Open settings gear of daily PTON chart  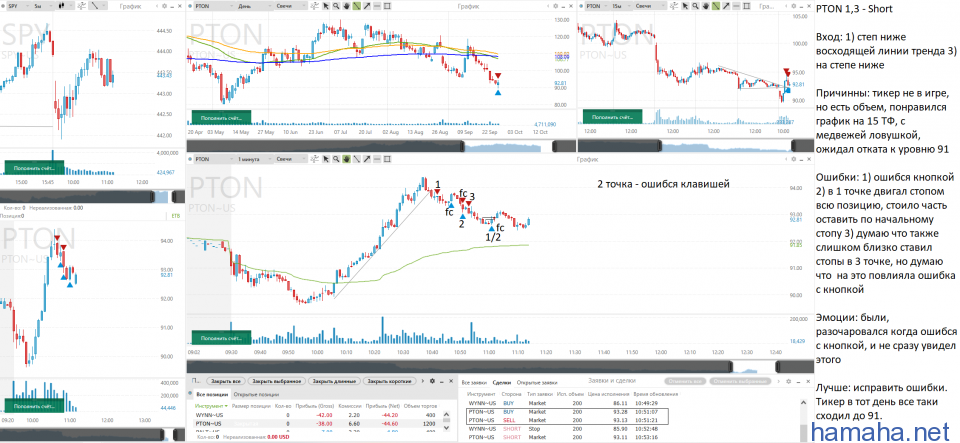555,6
